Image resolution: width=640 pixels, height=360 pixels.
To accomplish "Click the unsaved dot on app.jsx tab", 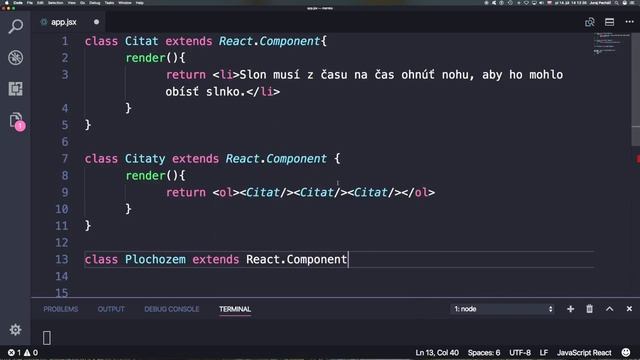I will (96, 22).
